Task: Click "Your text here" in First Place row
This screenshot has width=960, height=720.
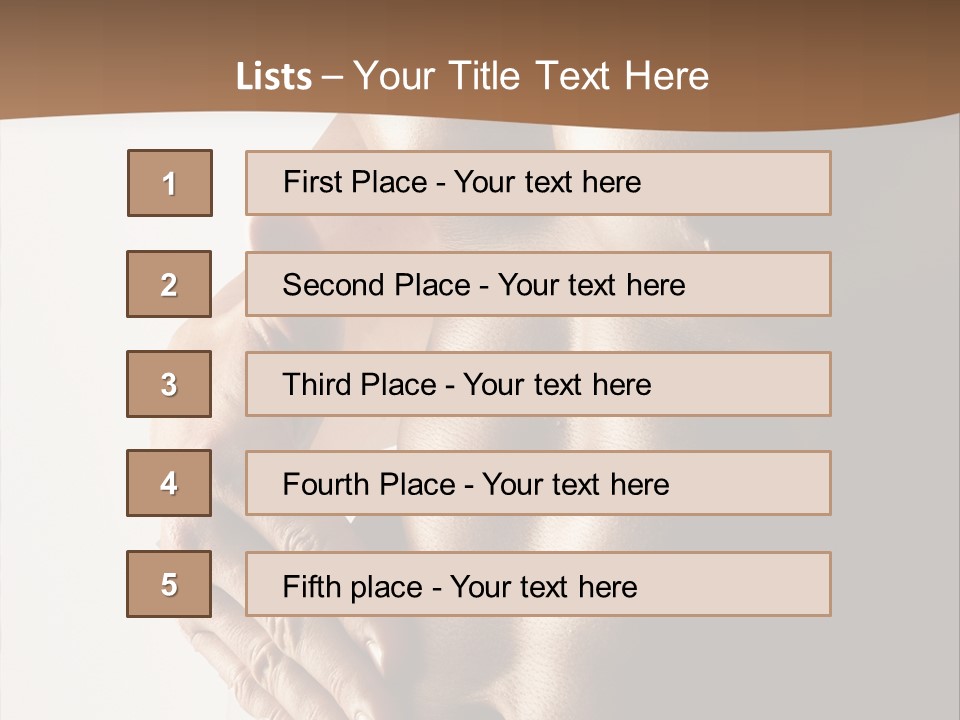Action: 547,182
